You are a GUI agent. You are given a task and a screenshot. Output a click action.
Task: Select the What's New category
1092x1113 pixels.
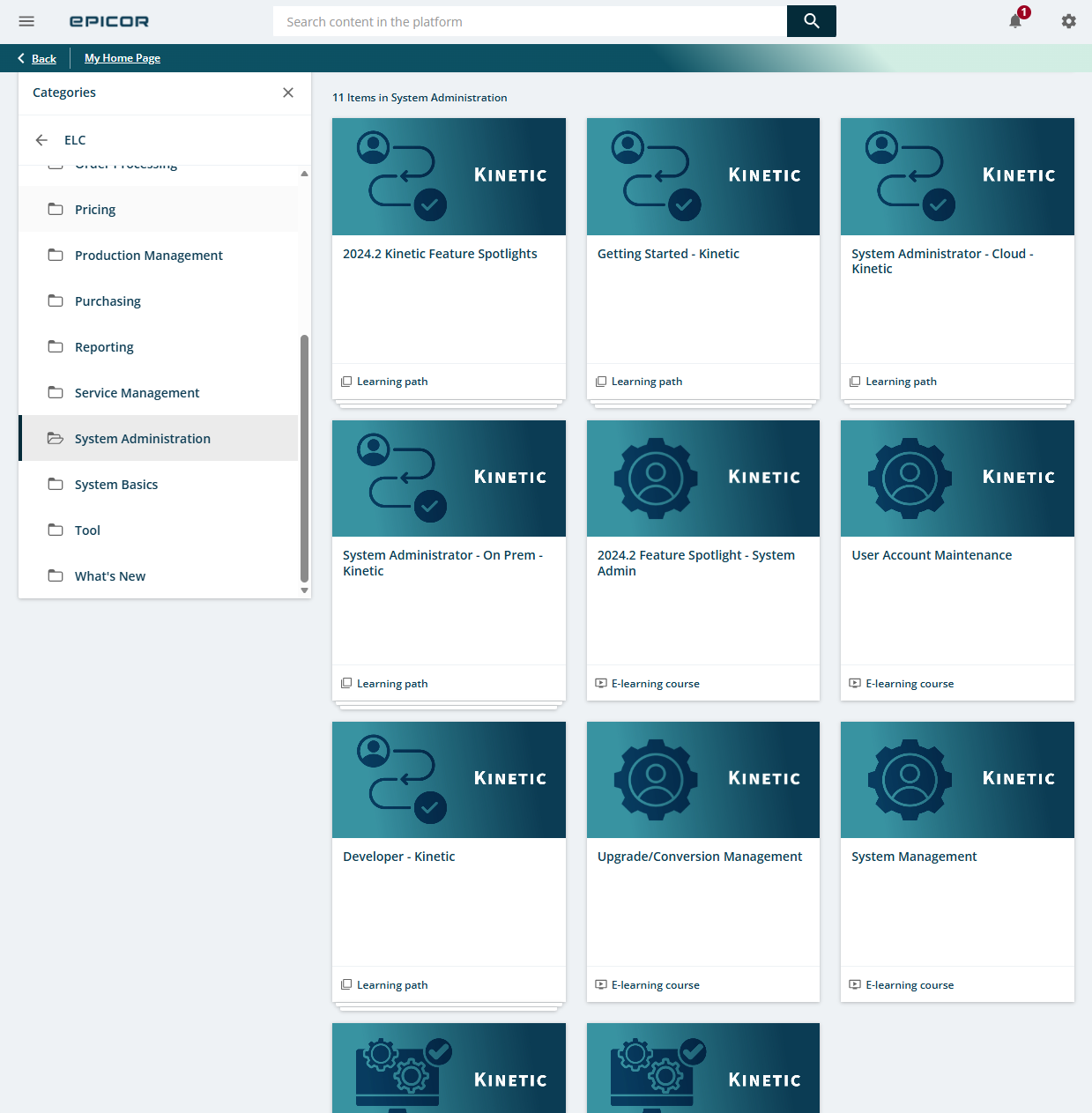click(x=159, y=576)
